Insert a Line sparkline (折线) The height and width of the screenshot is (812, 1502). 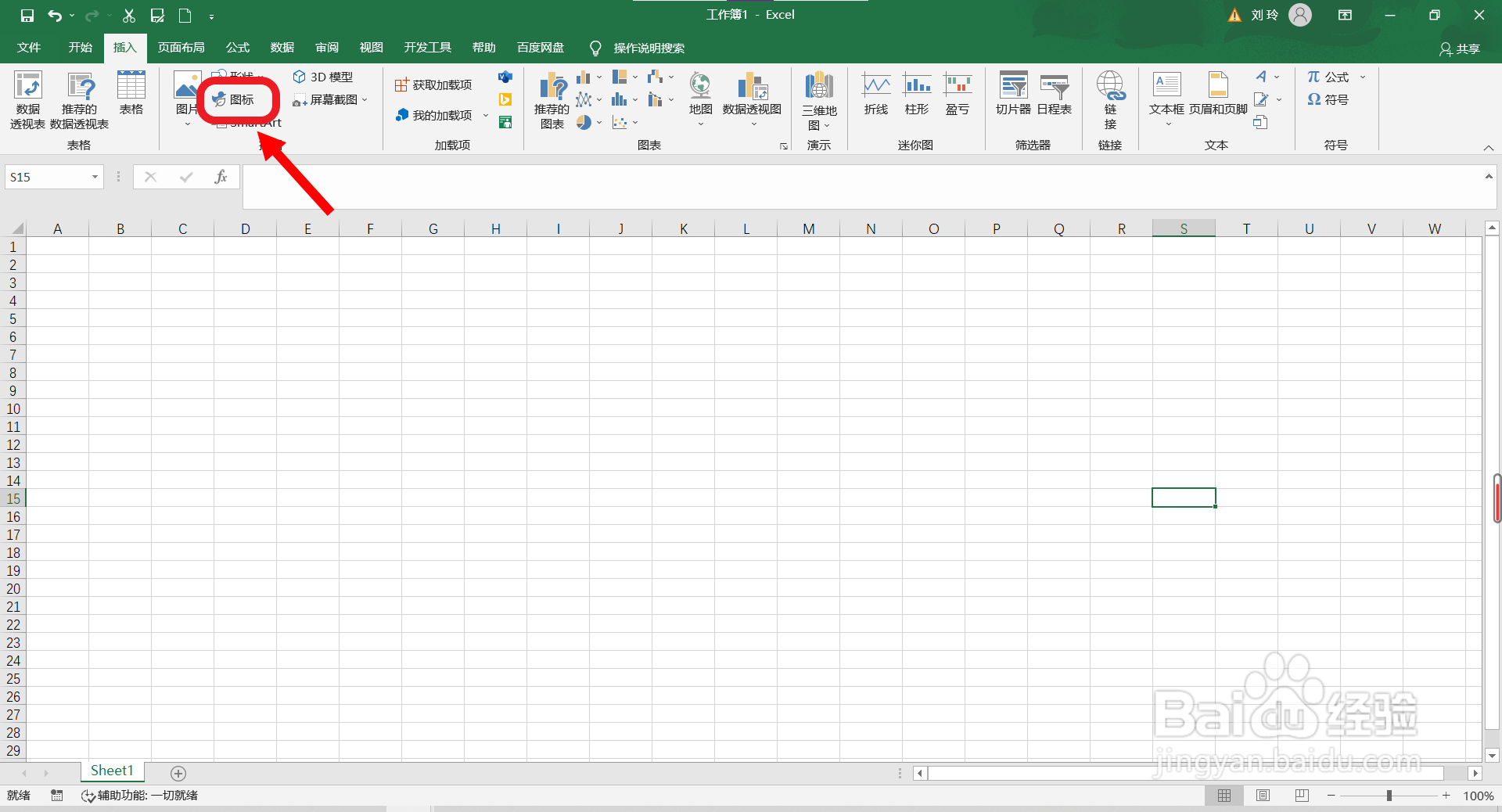coord(876,94)
